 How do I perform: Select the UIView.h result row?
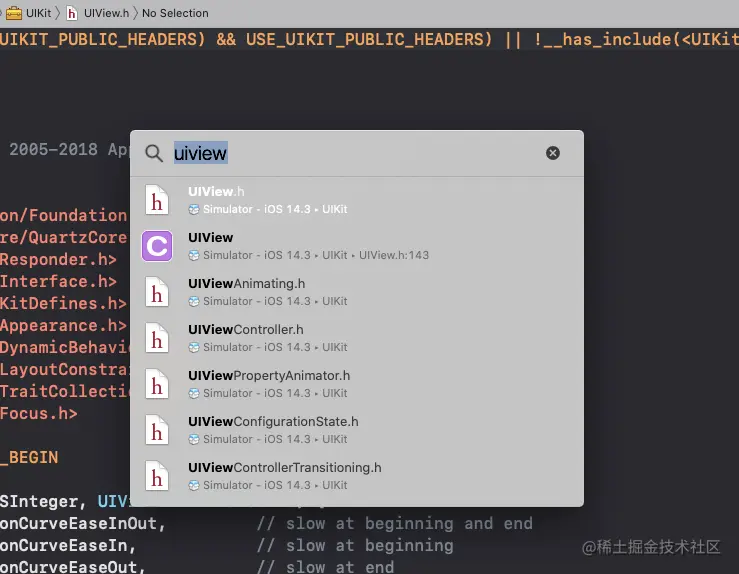tap(357, 200)
